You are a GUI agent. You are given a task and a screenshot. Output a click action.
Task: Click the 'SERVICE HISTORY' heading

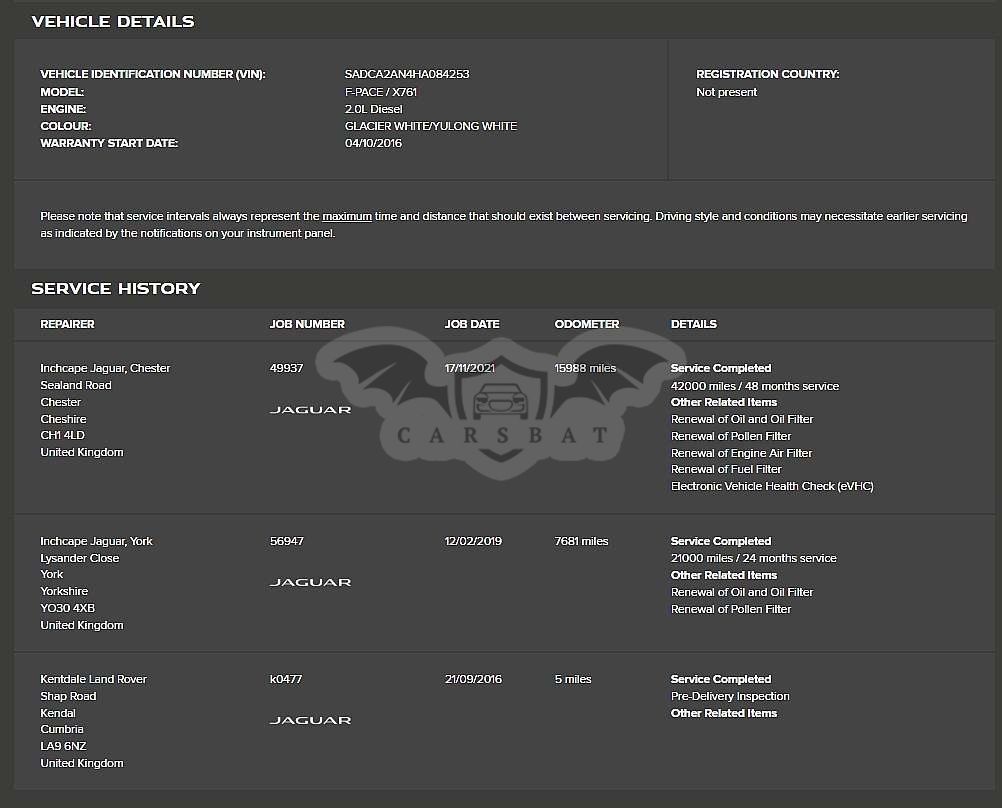point(116,289)
